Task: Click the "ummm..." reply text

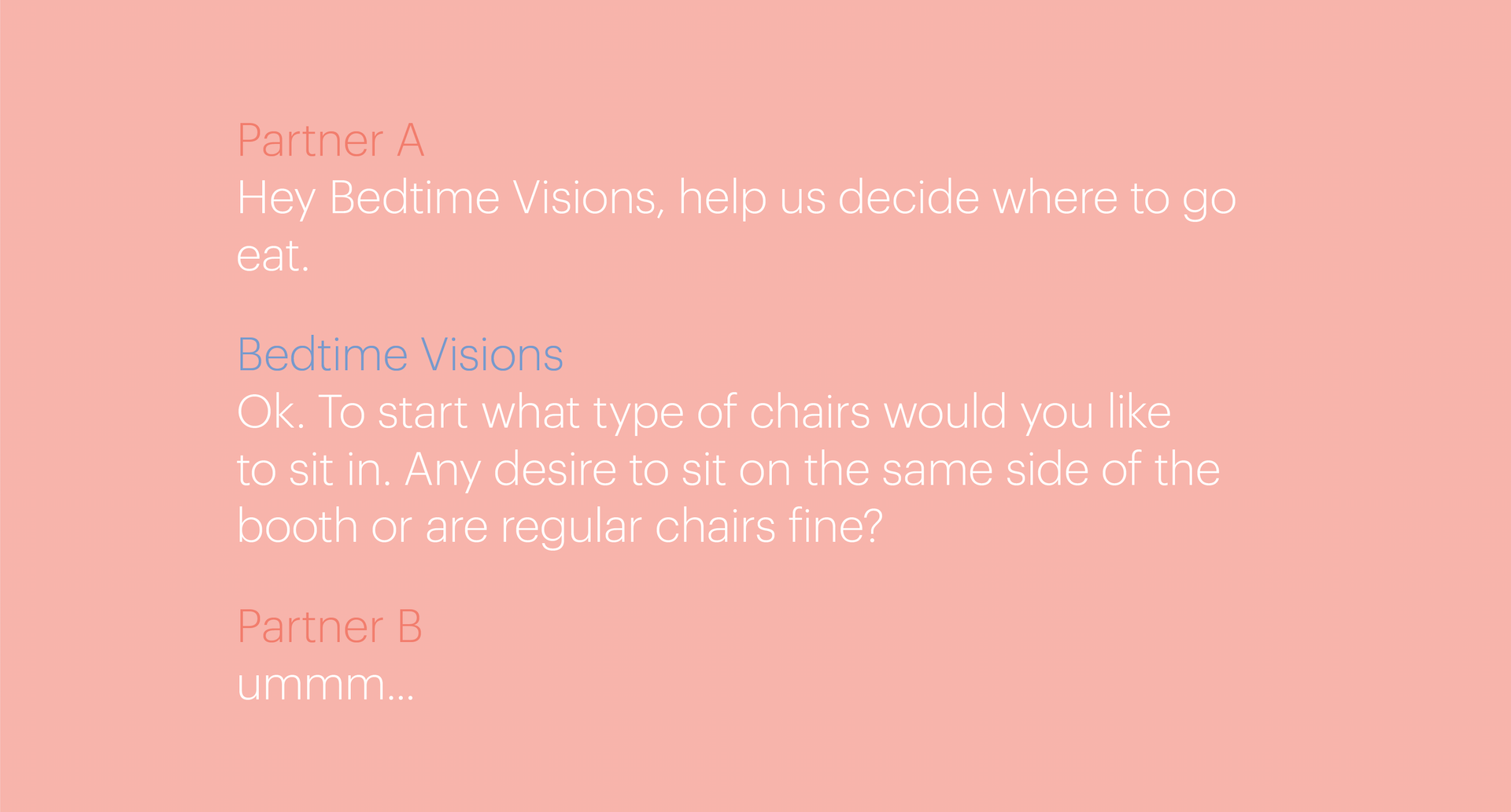Action: pyautogui.click(x=325, y=685)
